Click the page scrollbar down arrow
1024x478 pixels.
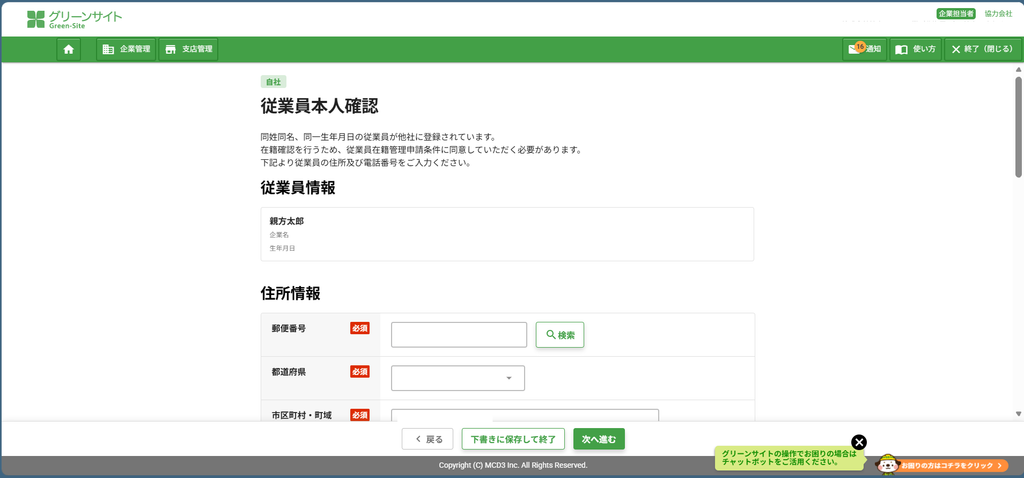(x=1018, y=414)
